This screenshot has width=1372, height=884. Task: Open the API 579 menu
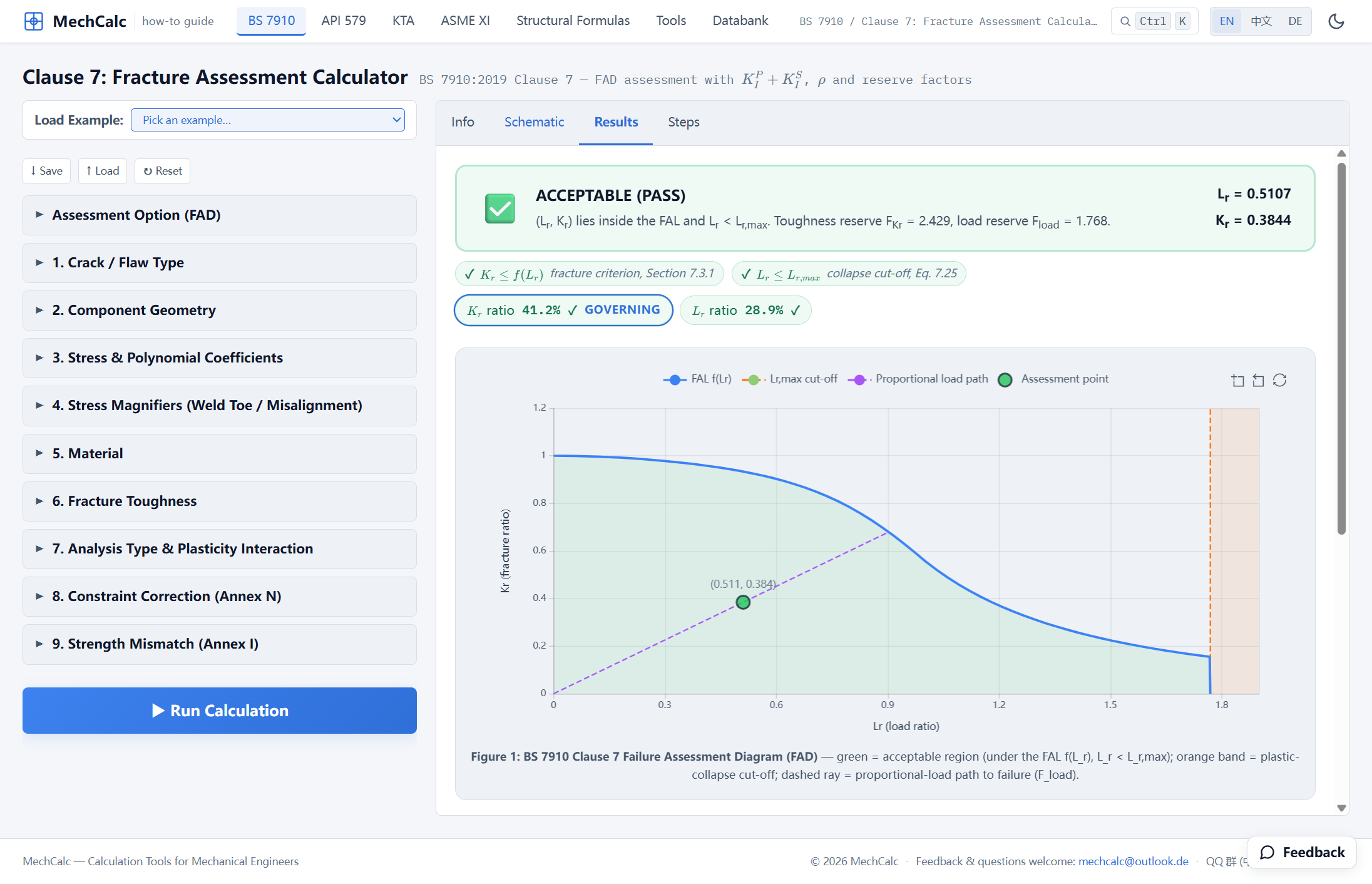(344, 21)
